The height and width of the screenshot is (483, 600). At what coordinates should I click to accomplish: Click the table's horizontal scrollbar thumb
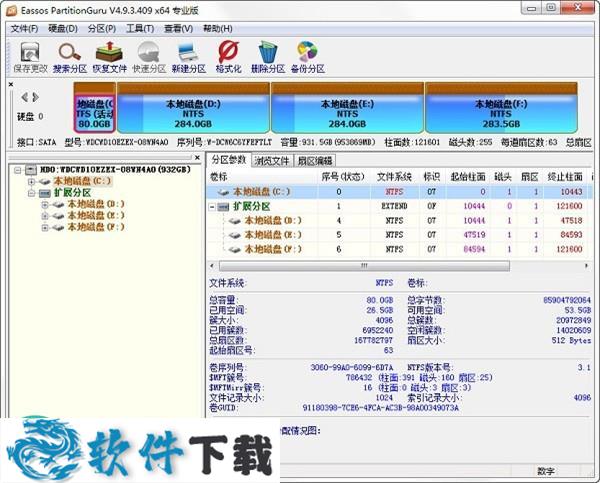(364, 266)
